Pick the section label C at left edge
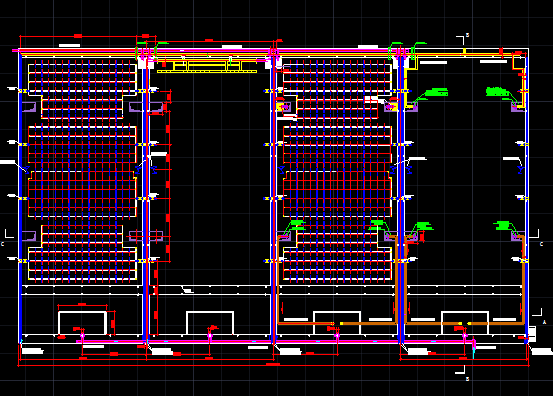Viewport: 553px width, 396px height. tap(2, 244)
